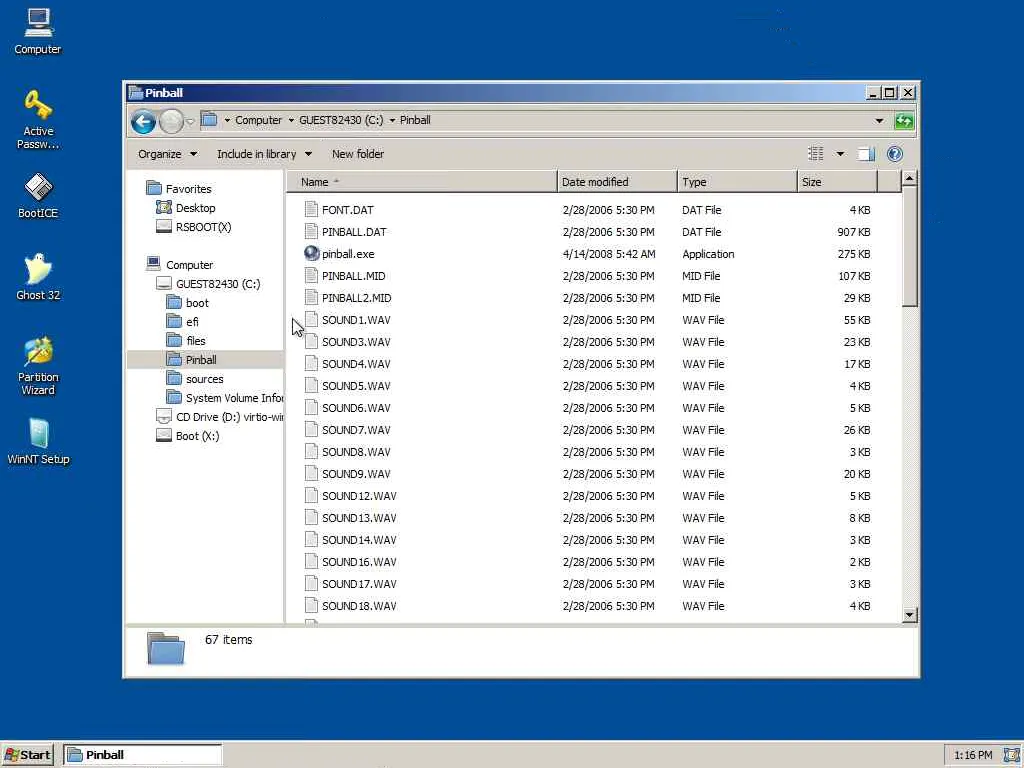
Task: Select RSBOOT(X) in Favorites
Action: [x=203, y=227]
